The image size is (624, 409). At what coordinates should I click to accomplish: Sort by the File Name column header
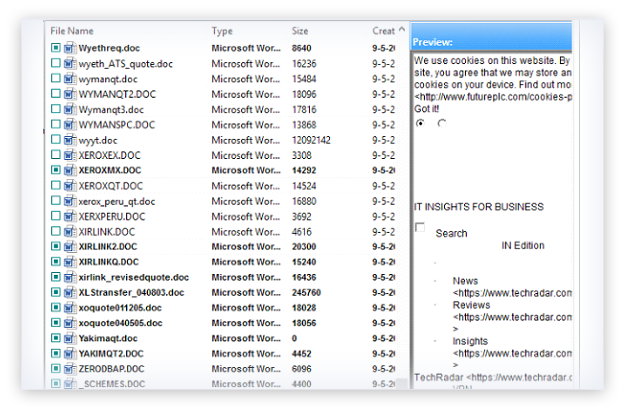(x=72, y=31)
